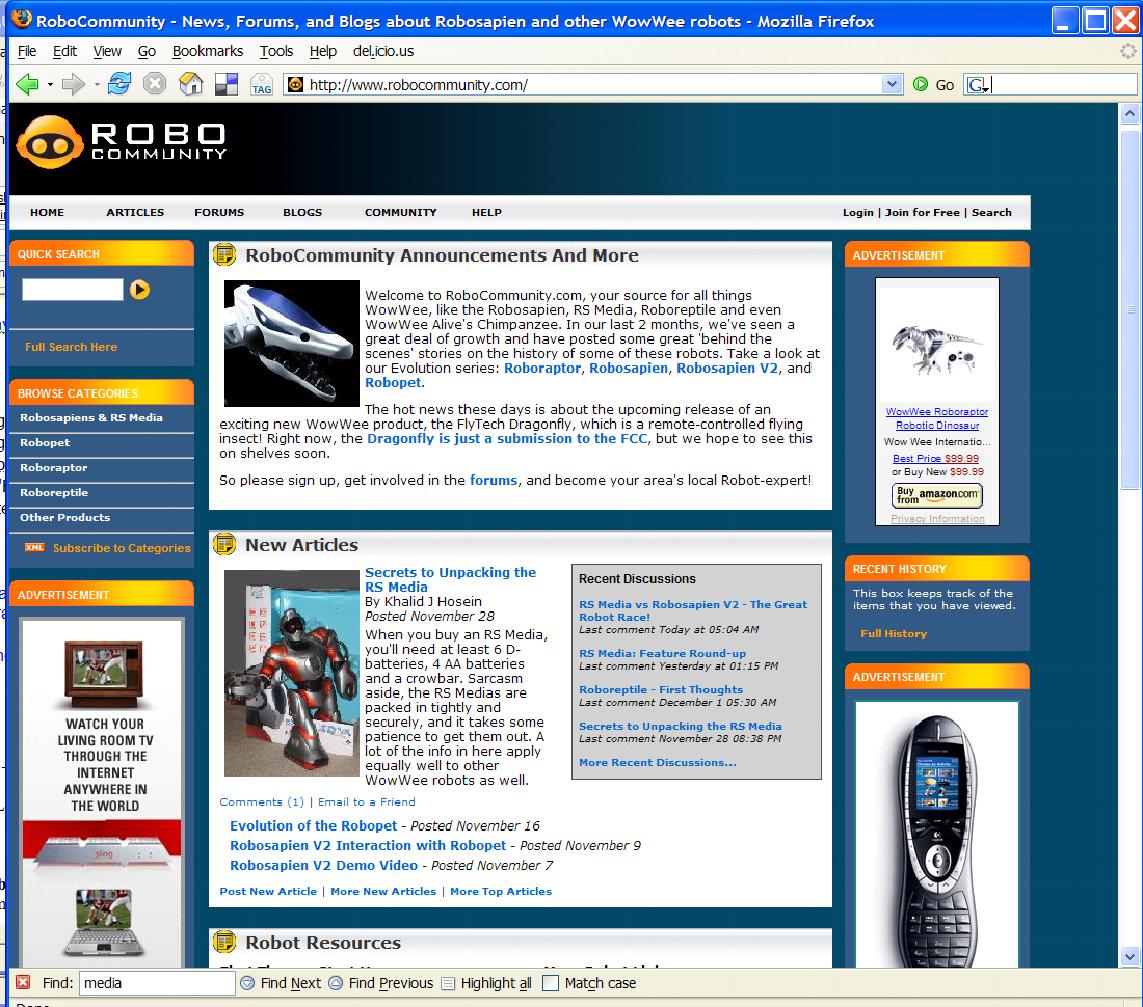Click the scrollbar up arrow
The height and width of the screenshot is (1007, 1143).
tap(1129, 113)
